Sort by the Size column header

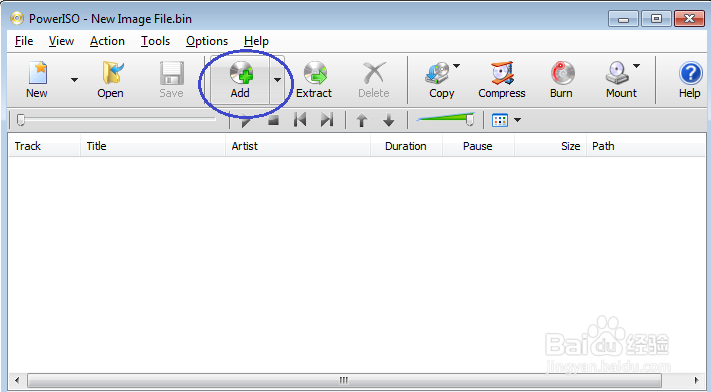click(550, 146)
